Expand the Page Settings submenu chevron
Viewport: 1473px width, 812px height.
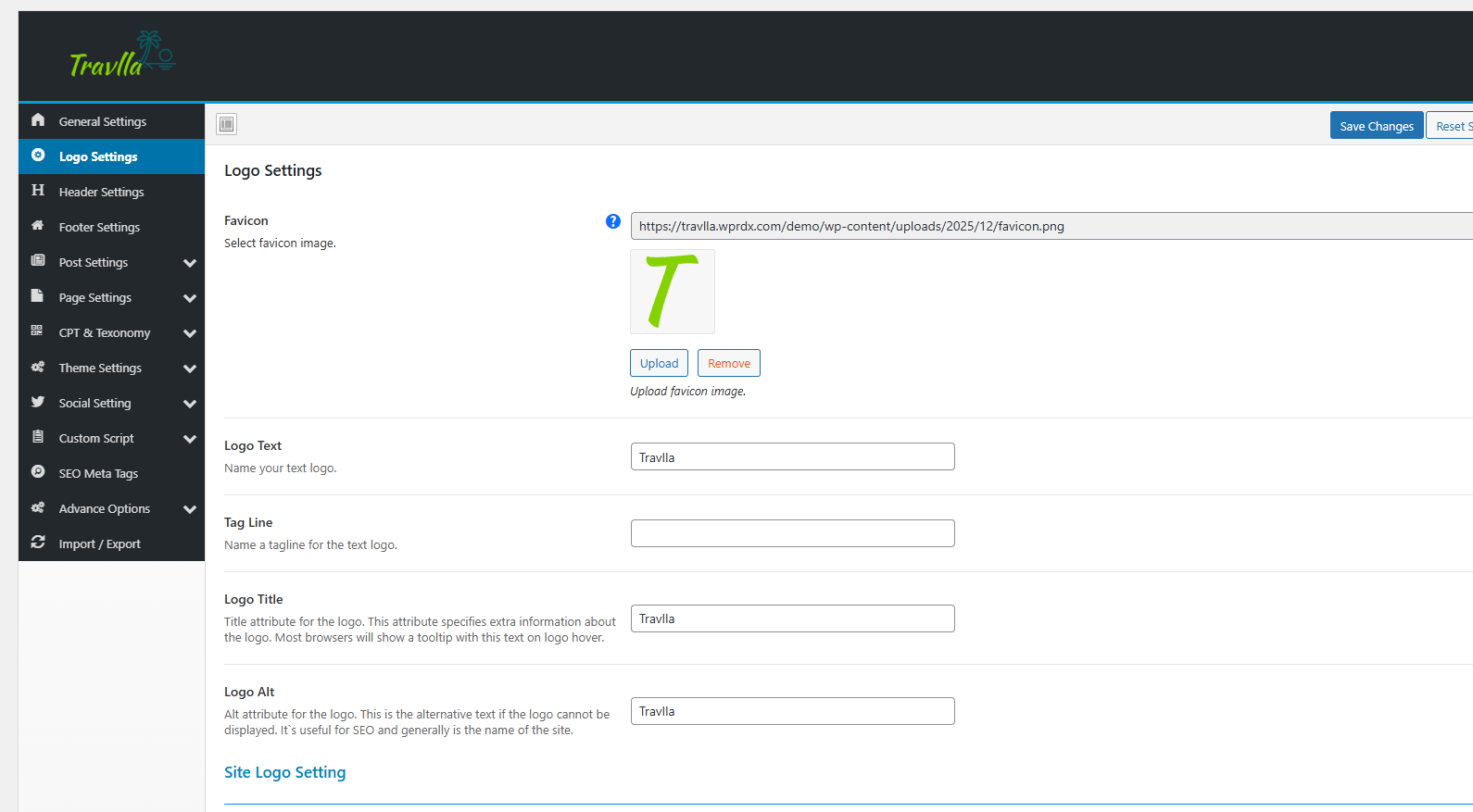[x=190, y=298]
